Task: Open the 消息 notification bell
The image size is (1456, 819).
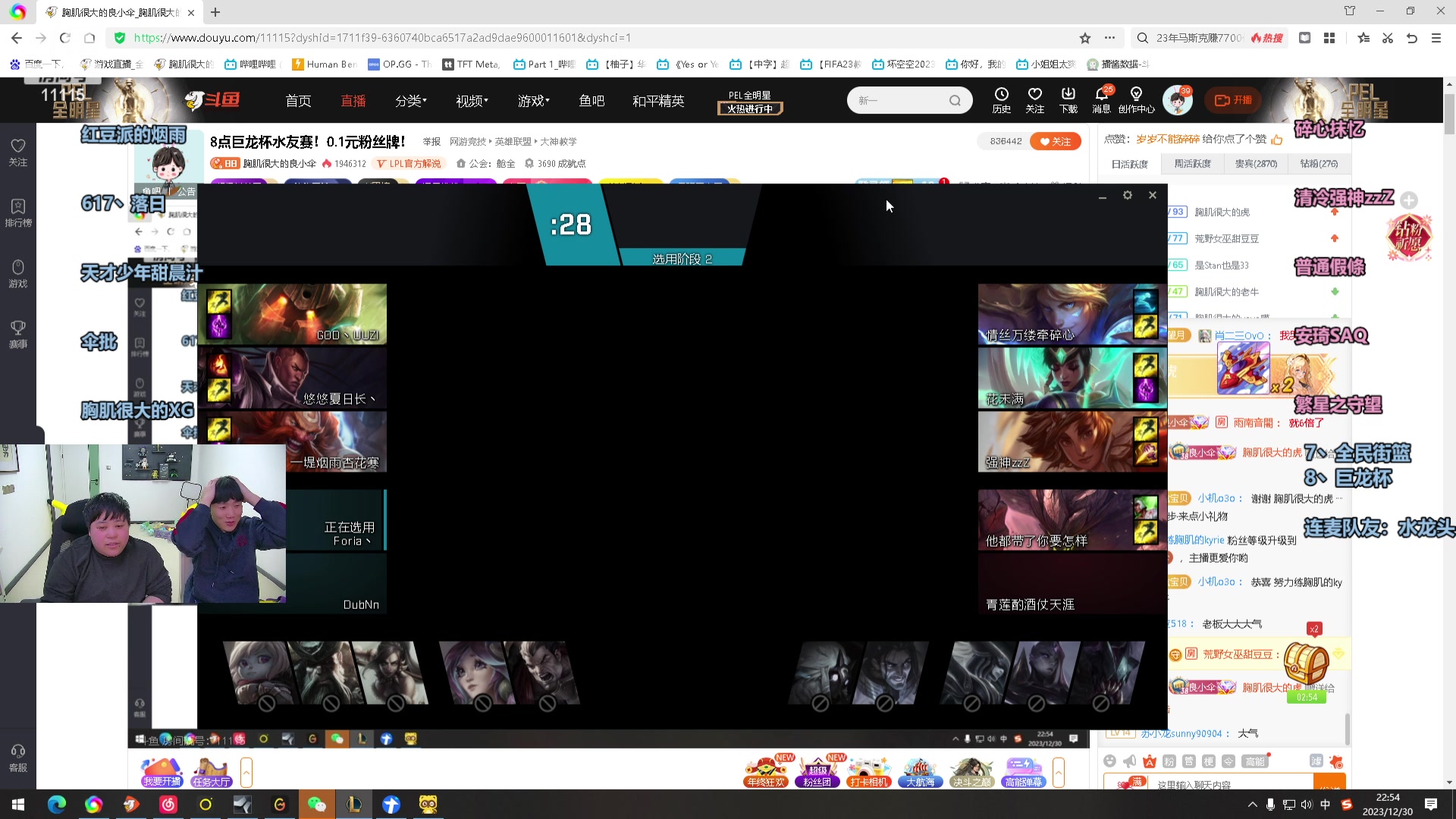Action: (1101, 99)
